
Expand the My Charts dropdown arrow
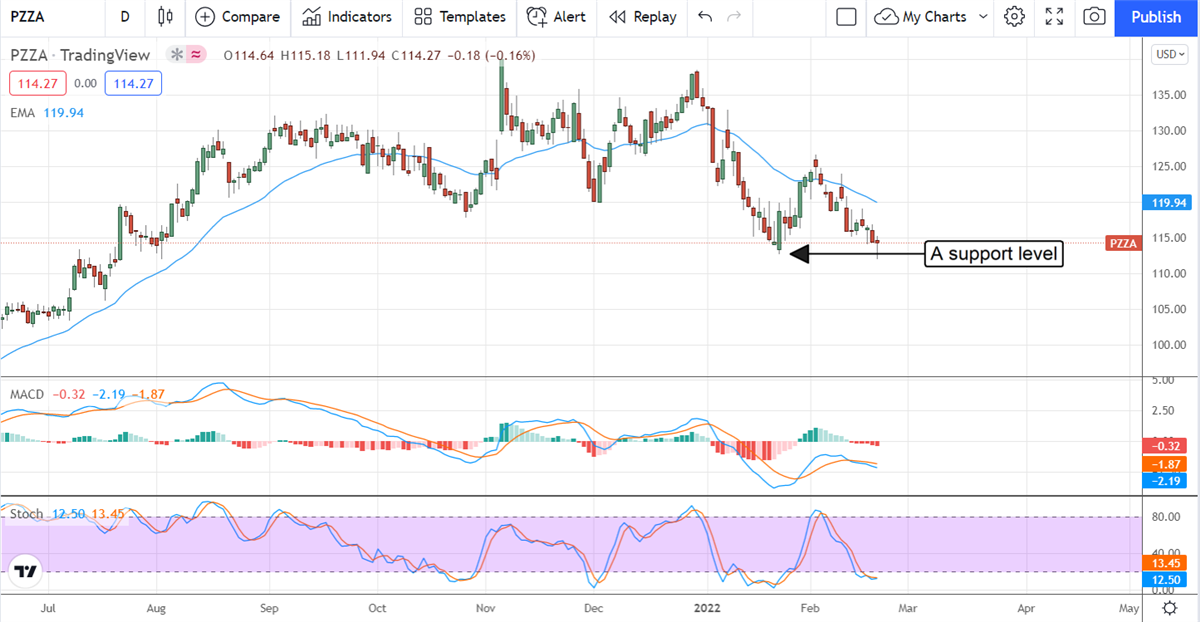pyautogui.click(x=982, y=17)
